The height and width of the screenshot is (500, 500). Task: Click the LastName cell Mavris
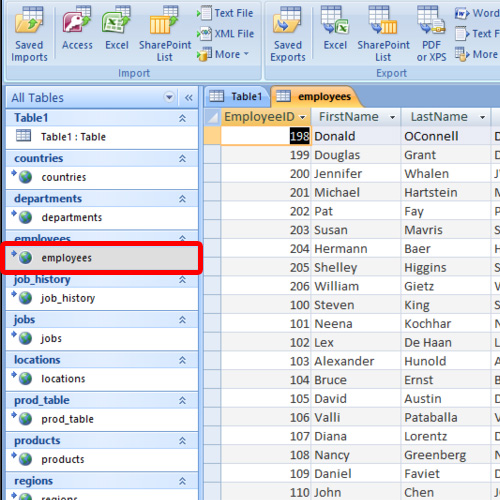coord(446,230)
